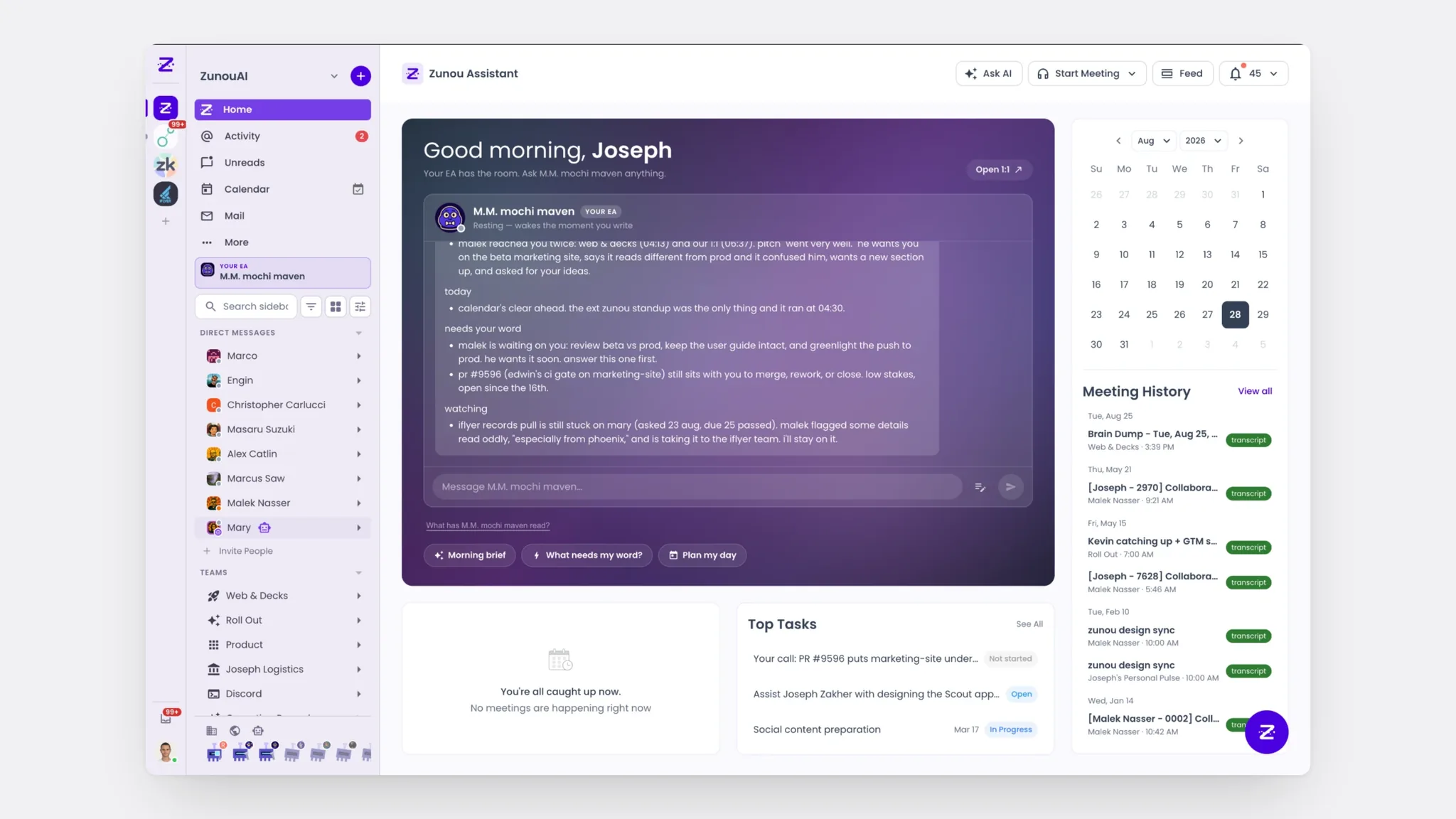
Task: Expand the Malek Nasser conversation arrow
Action: (x=359, y=503)
